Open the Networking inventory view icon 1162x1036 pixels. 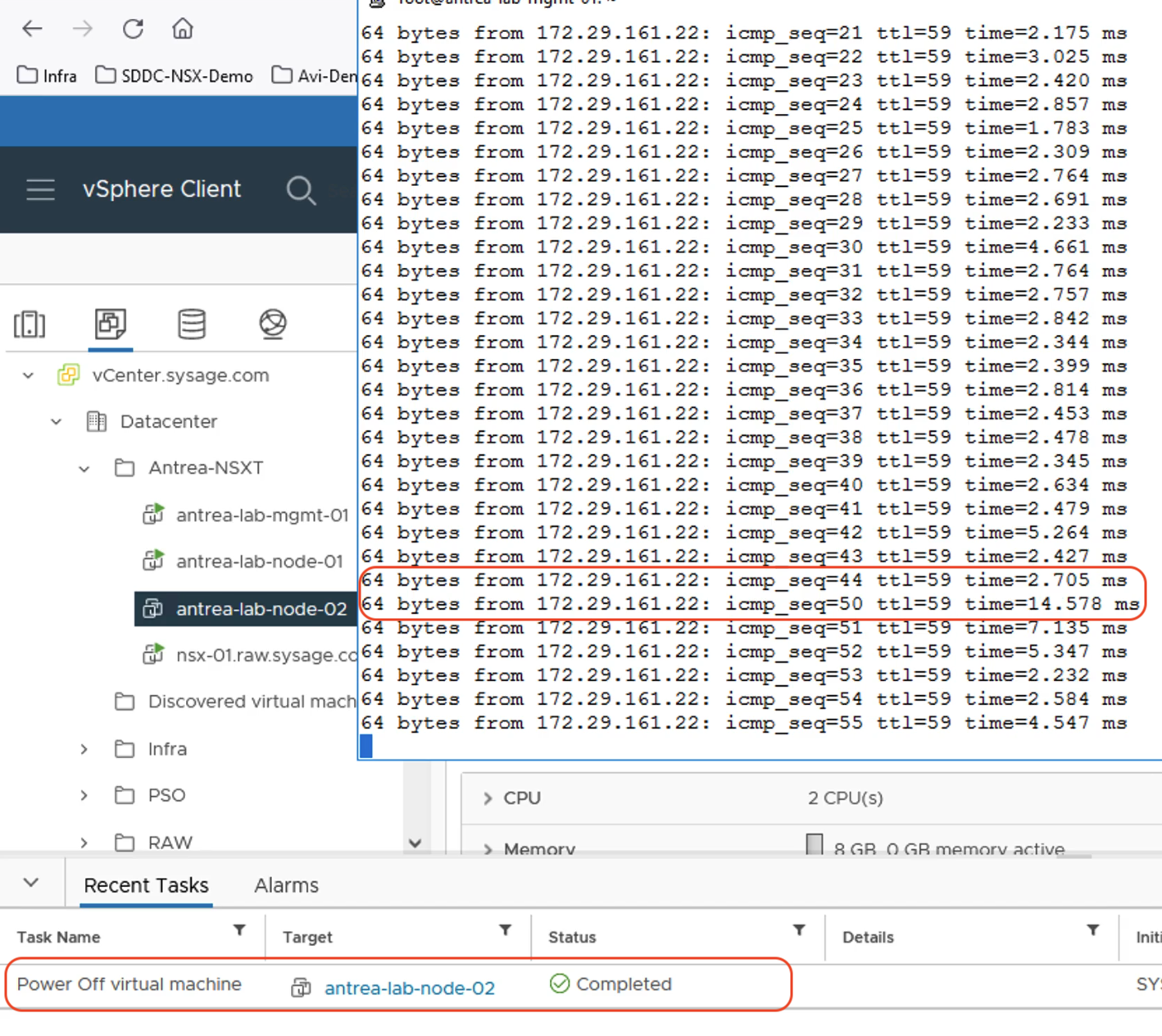click(273, 324)
